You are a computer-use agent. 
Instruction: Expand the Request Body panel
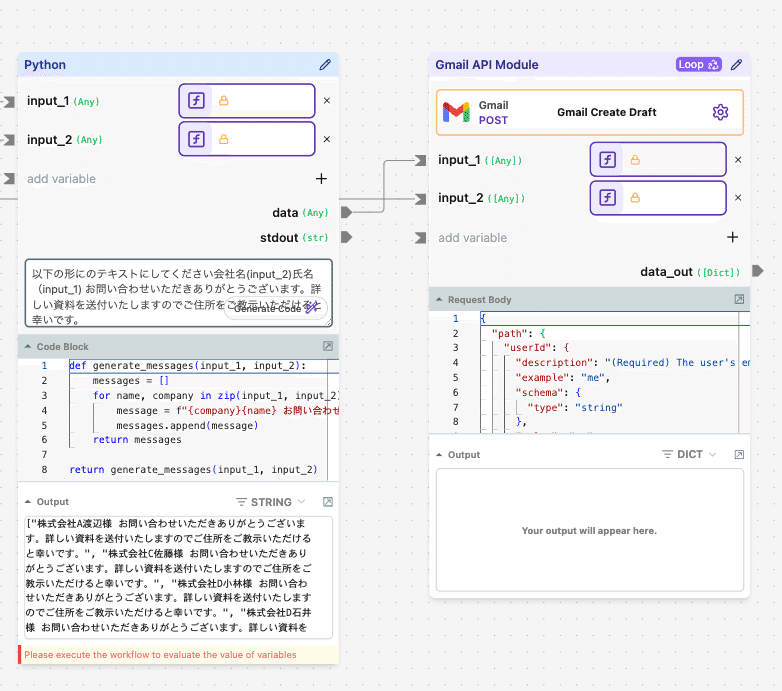coord(739,299)
